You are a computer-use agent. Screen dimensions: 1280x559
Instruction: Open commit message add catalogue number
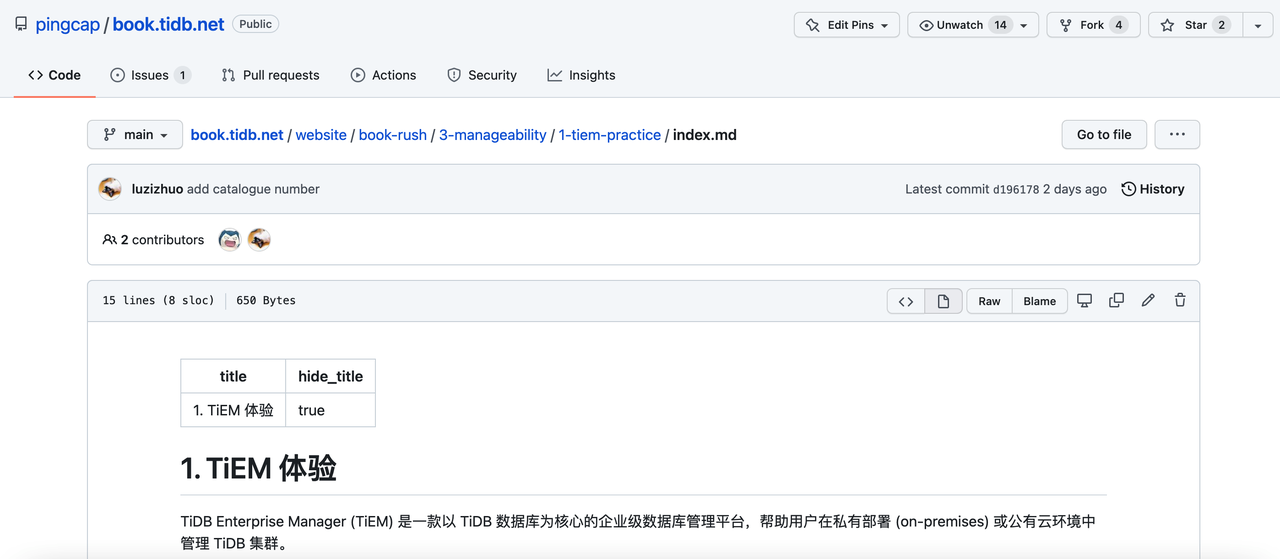(253, 189)
